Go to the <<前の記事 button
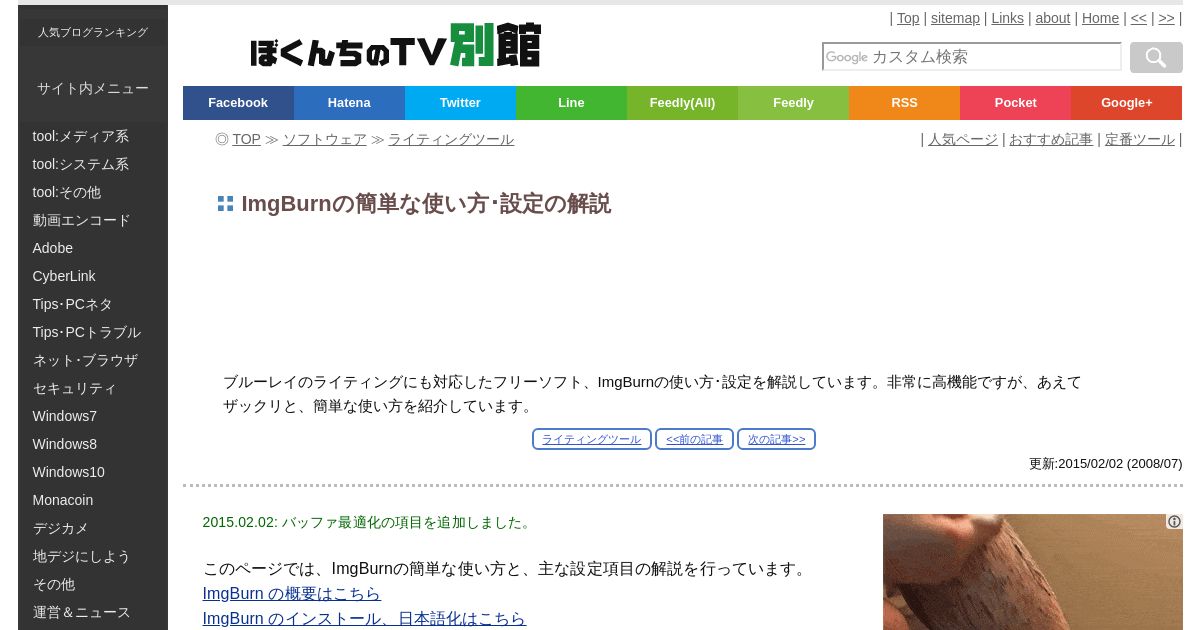1200x630 pixels. pos(694,439)
